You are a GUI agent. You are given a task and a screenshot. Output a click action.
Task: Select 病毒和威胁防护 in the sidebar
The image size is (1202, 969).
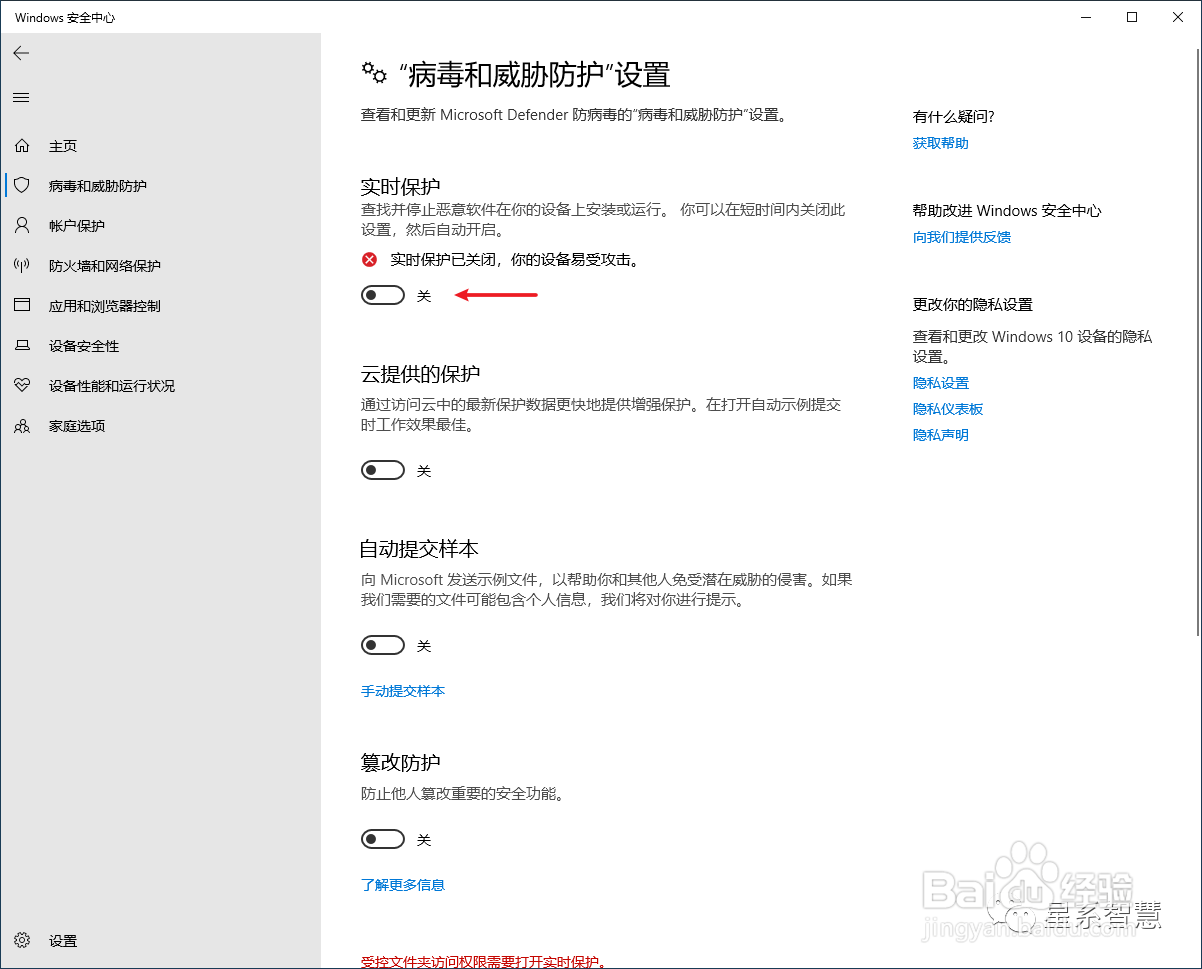pyautogui.click(x=98, y=186)
